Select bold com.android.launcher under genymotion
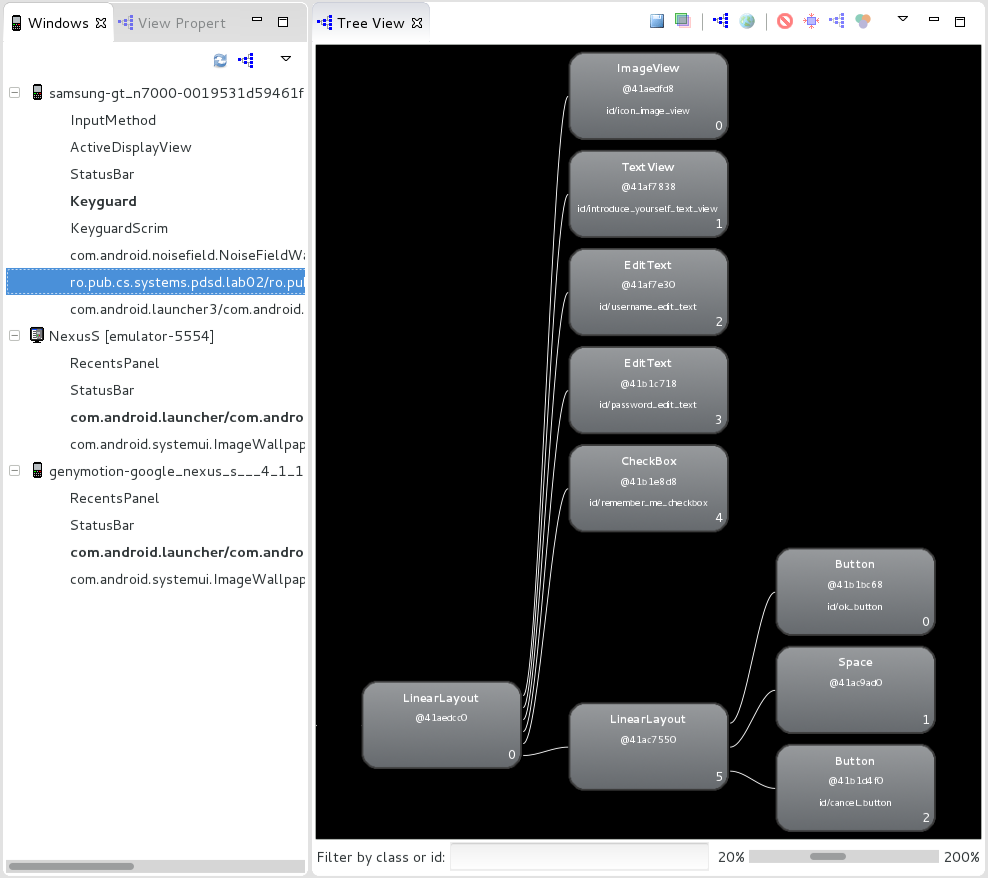 187,552
